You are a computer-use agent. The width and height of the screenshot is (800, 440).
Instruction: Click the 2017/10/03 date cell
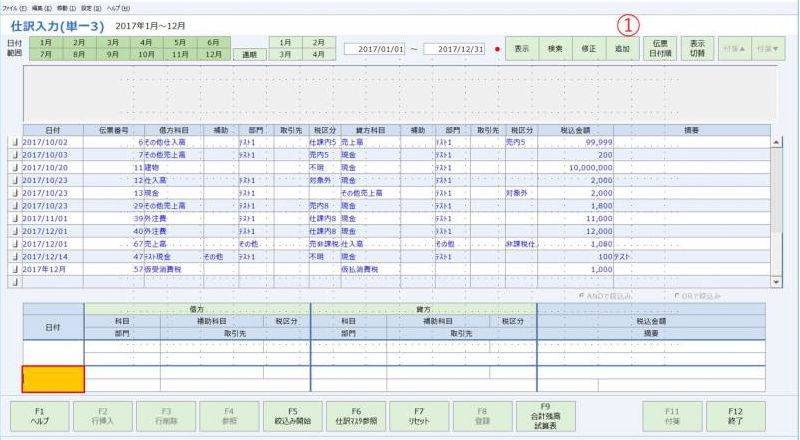coord(53,155)
